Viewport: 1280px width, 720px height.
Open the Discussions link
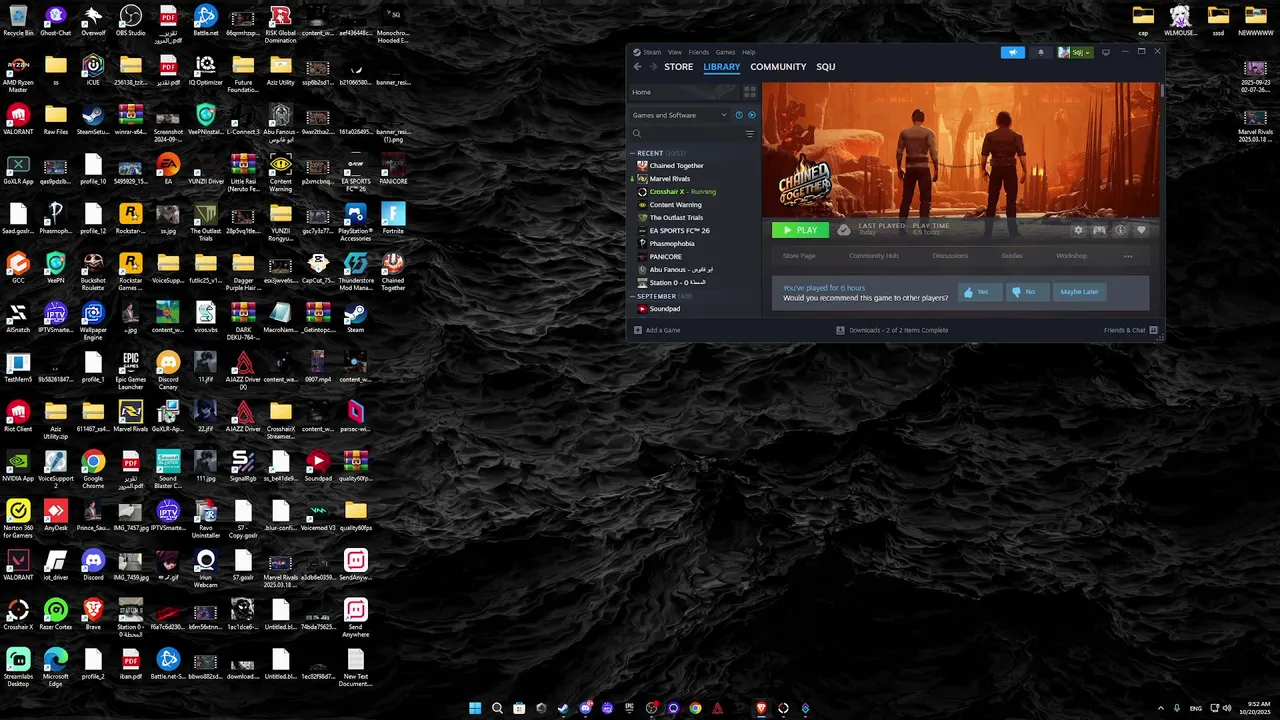[x=950, y=256]
